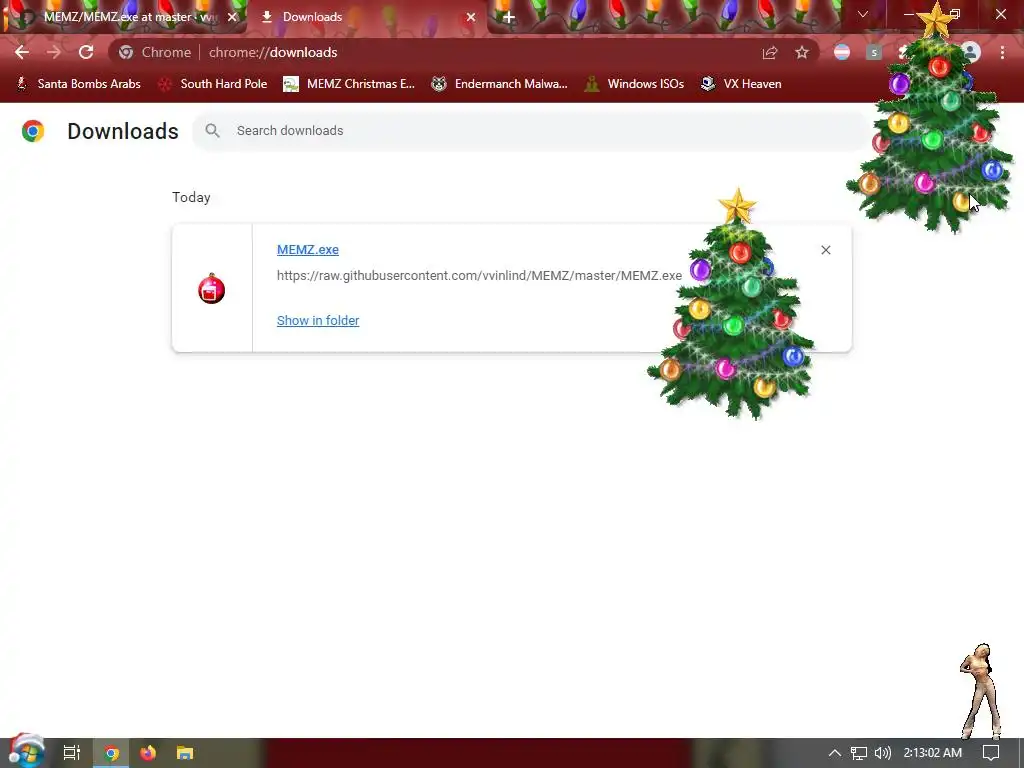Open Santa Bombs Arabs bookmark
The height and width of the screenshot is (768, 1024).
78,84
